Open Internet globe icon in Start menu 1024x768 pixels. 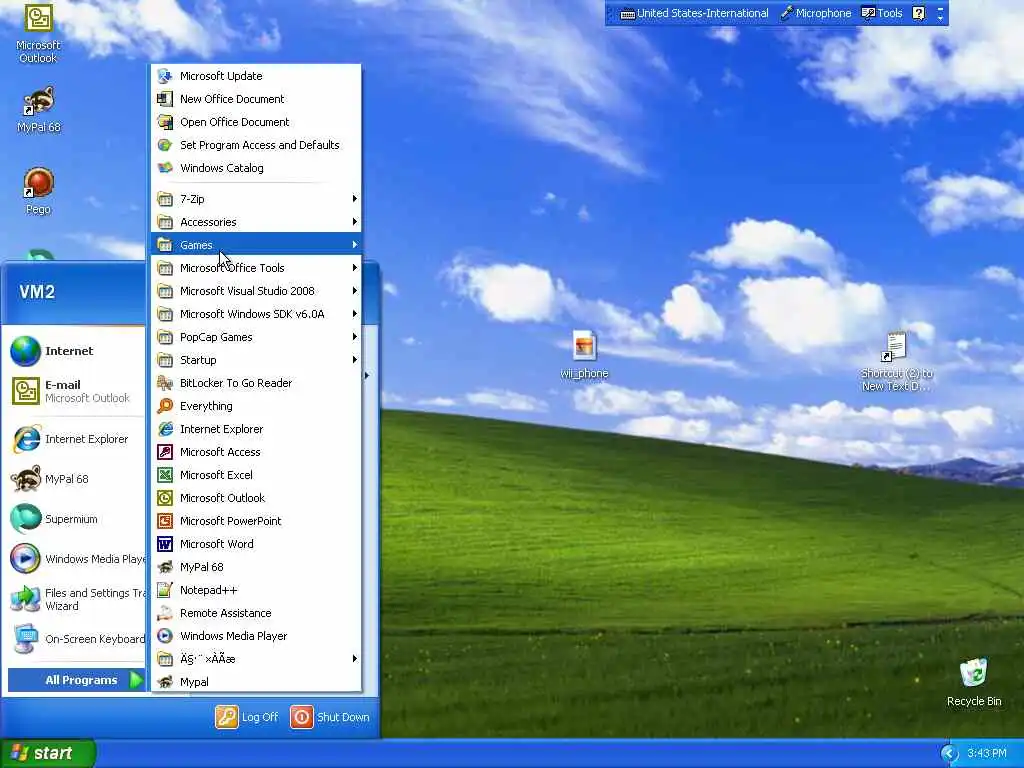tap(25, 351)
